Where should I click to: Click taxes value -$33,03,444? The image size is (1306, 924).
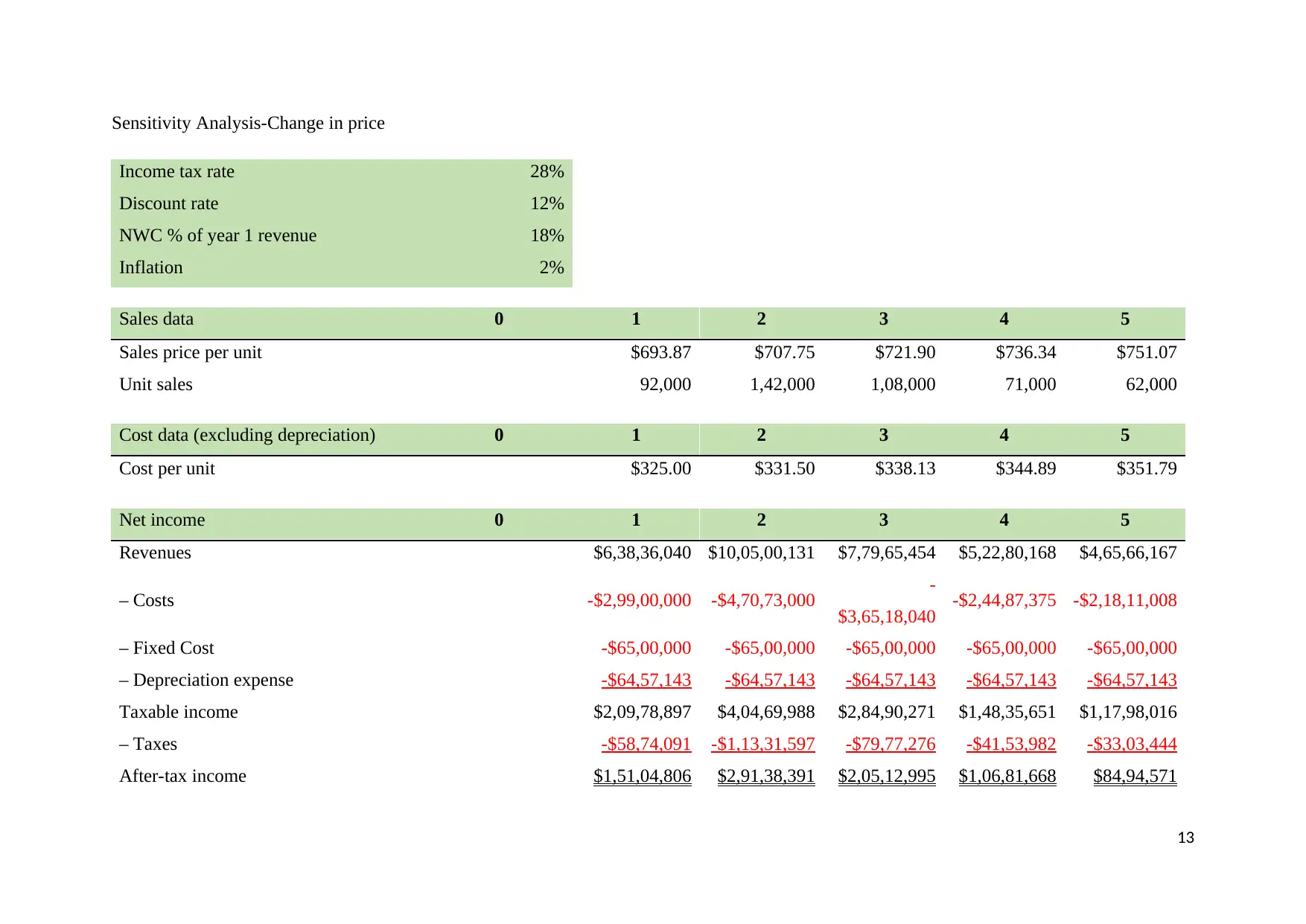coord(1132,744)
